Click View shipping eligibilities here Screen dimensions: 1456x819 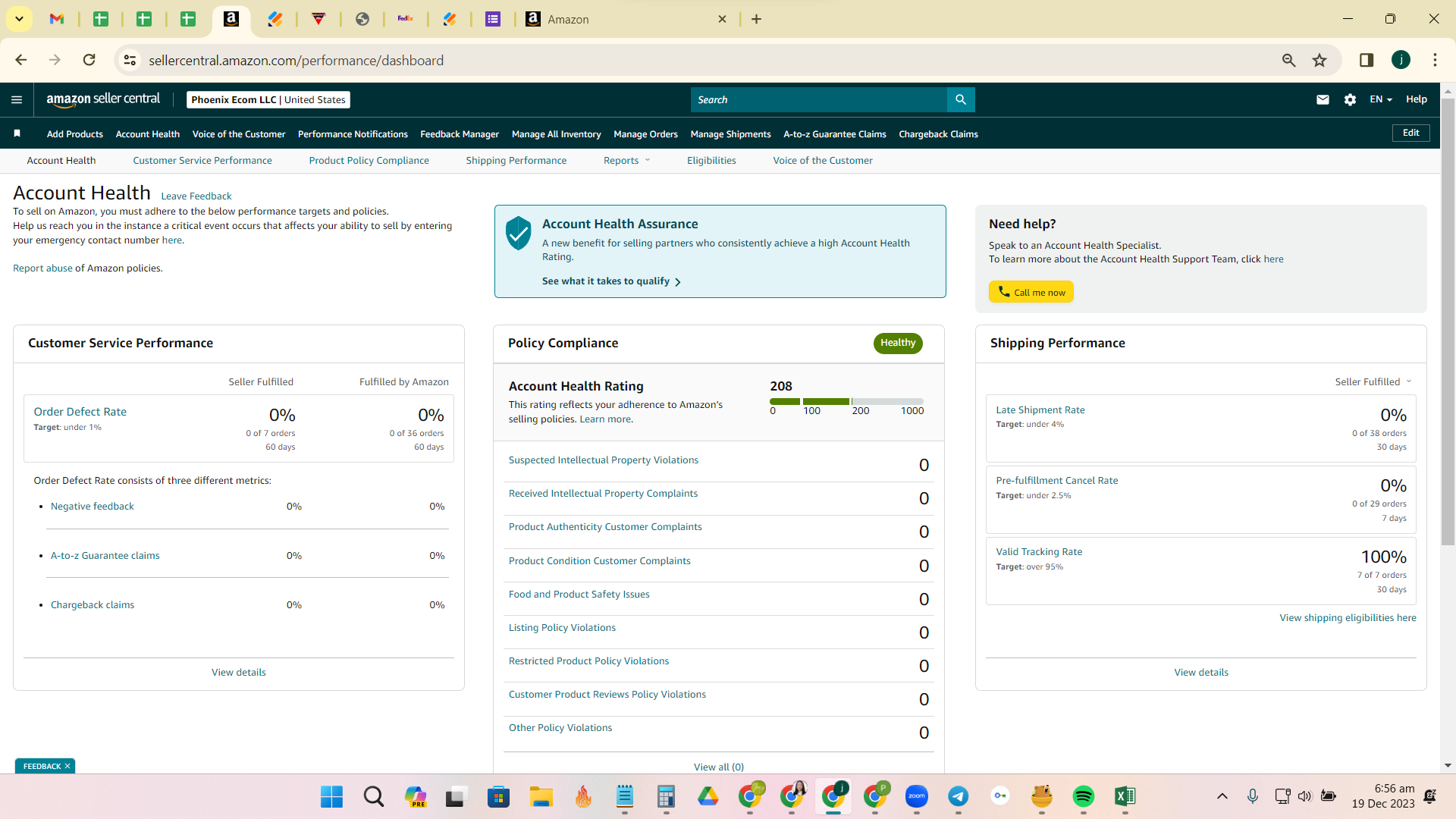click(1348, 617)
